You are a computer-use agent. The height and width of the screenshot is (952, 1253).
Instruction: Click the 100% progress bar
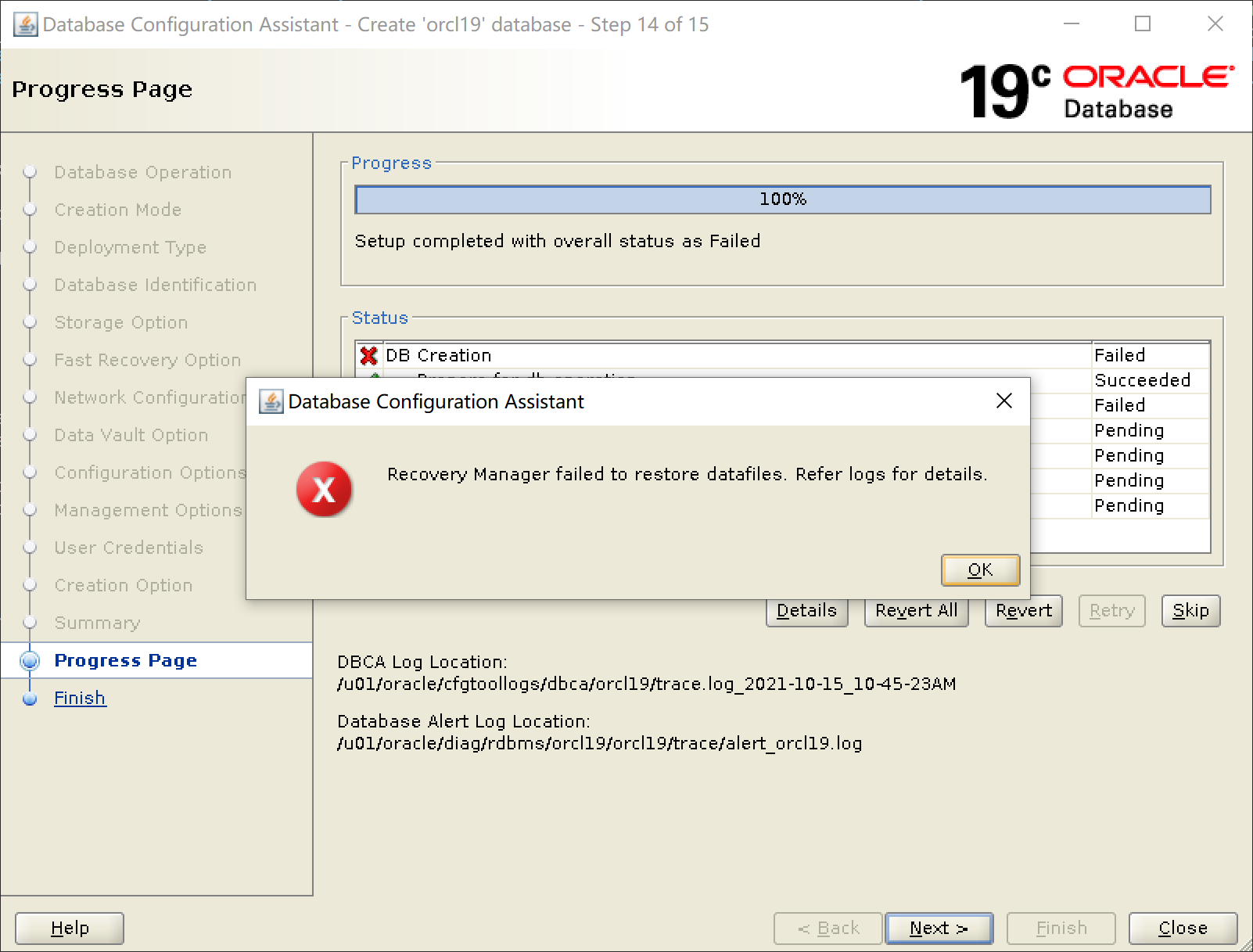[783, 199]
